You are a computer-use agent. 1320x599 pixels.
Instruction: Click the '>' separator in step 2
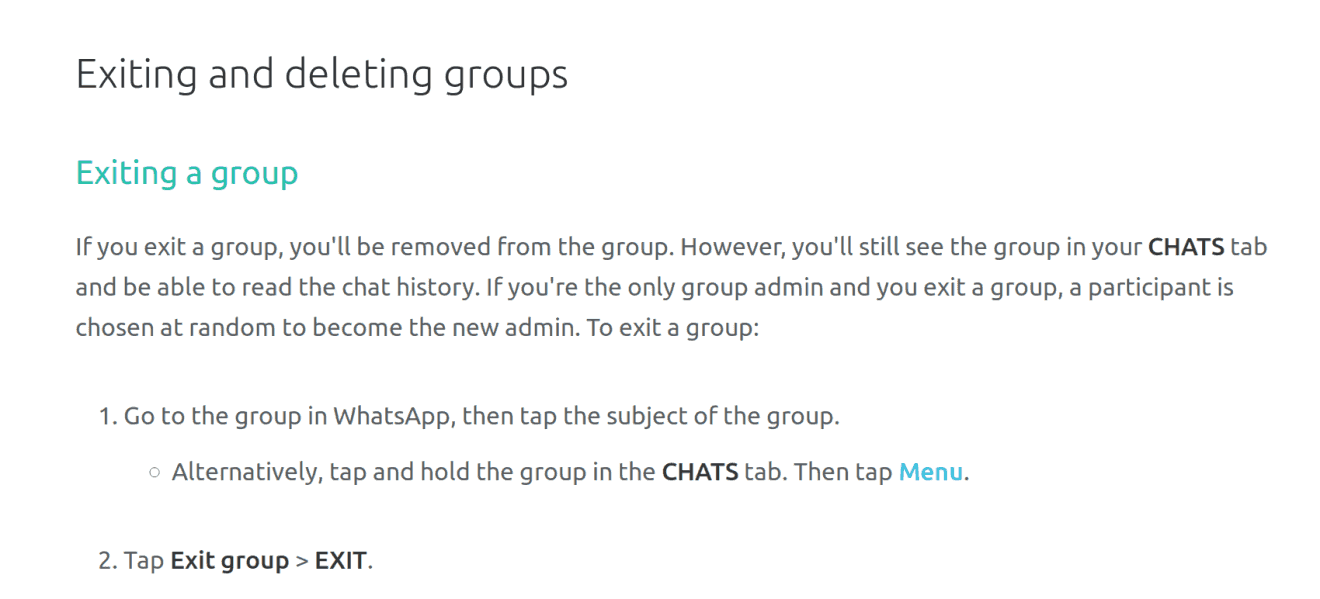[302, 560]
